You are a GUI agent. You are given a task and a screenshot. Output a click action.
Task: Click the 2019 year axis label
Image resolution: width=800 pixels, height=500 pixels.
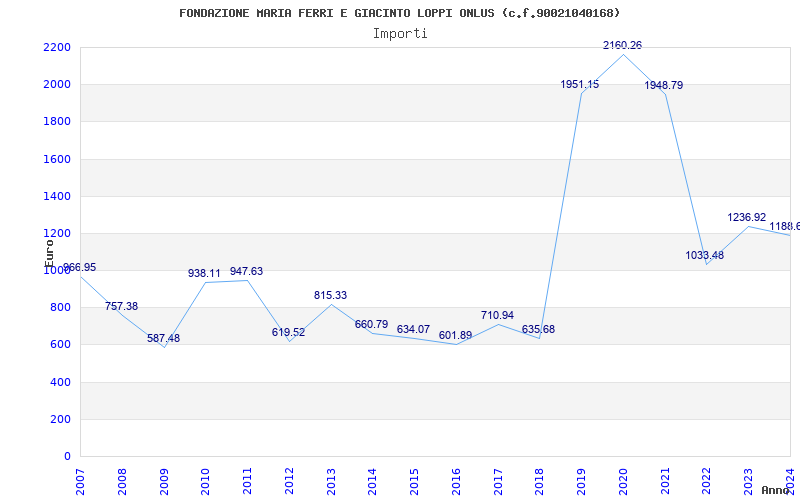point(582,481)
